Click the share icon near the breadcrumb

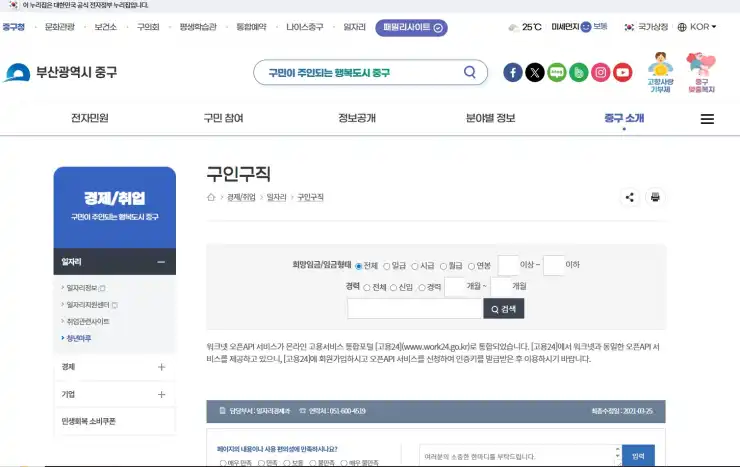click(630, 197)
